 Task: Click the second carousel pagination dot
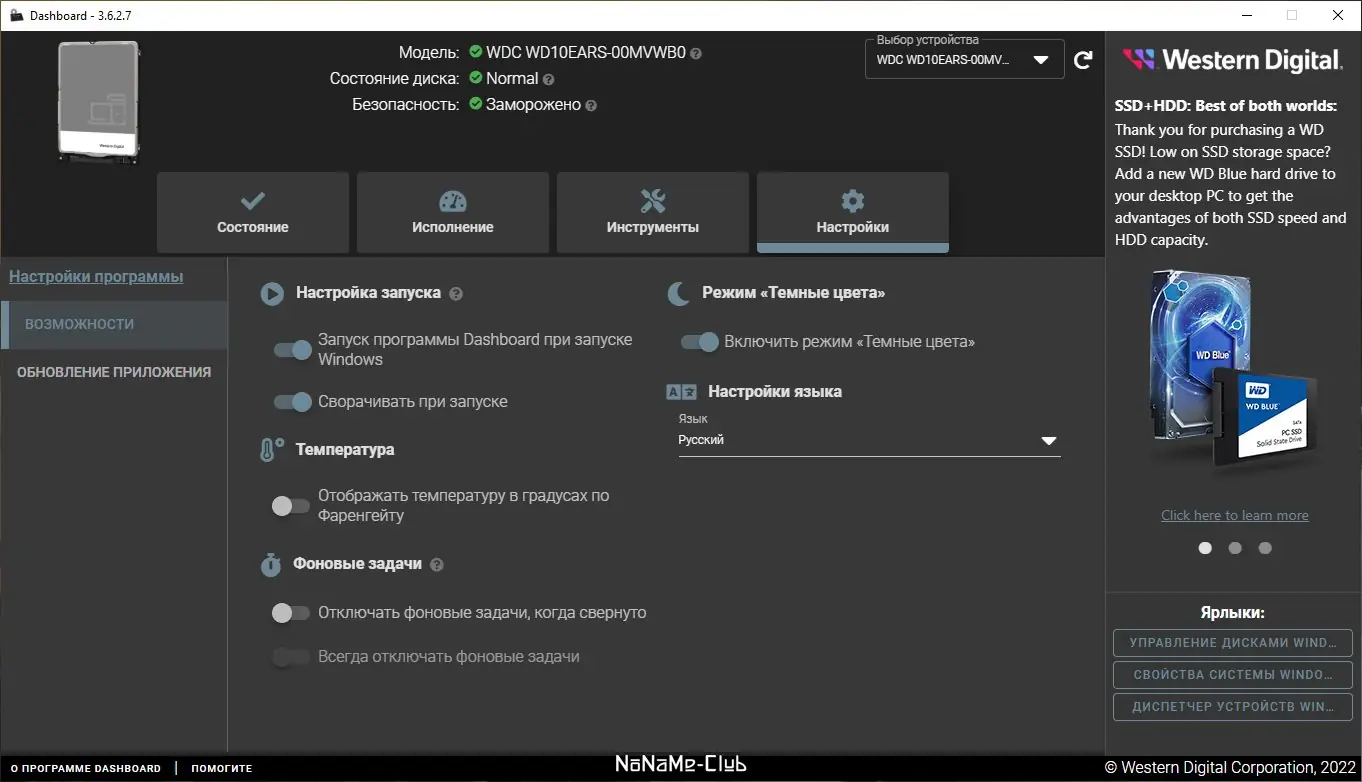coord(1235,548)
